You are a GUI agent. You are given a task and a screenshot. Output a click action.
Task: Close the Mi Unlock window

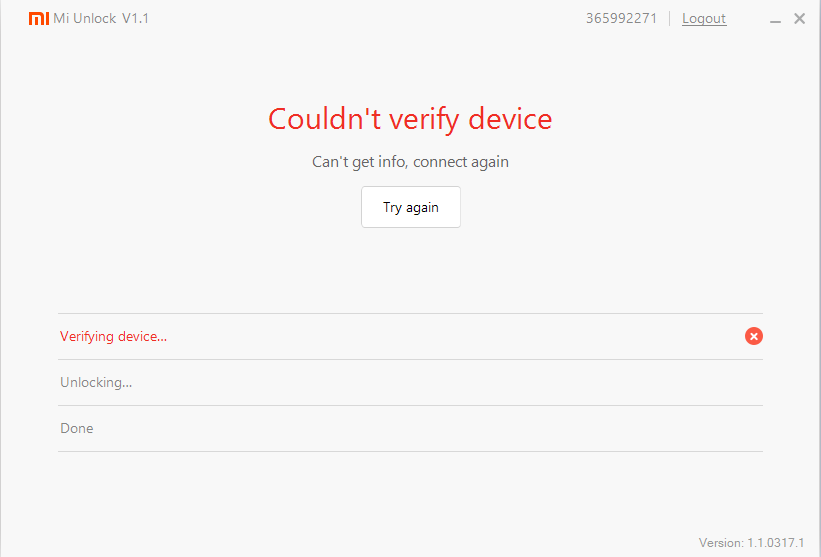799,19
